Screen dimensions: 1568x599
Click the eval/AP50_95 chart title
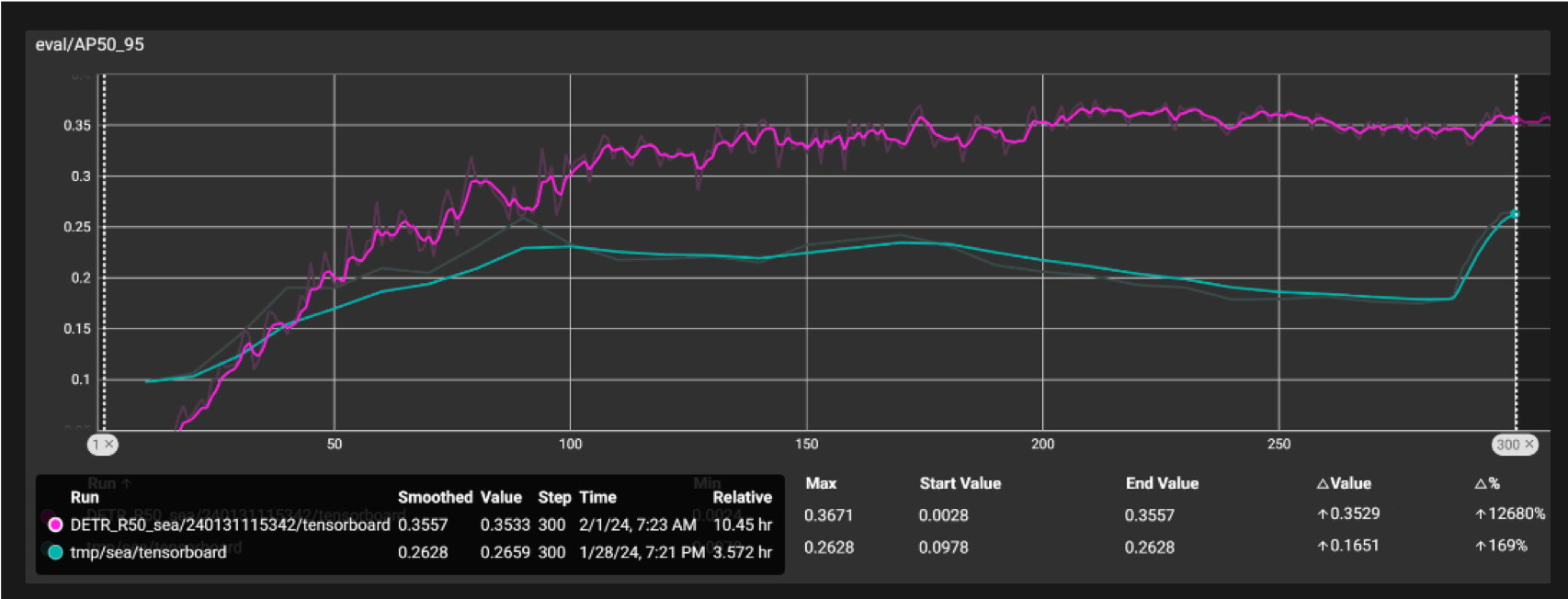(90, 44)
